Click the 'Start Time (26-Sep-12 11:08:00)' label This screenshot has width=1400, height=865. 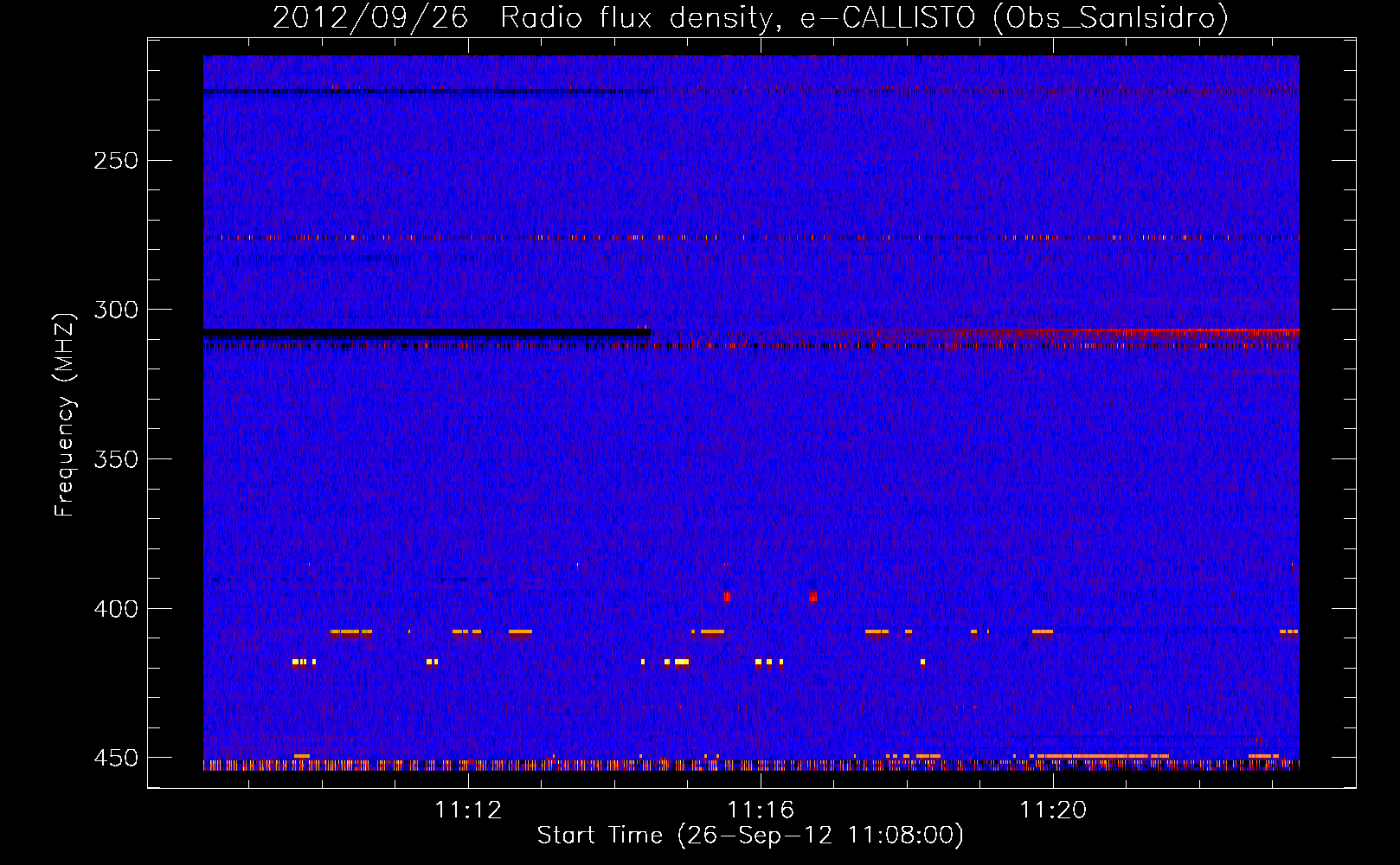[750, 836]
